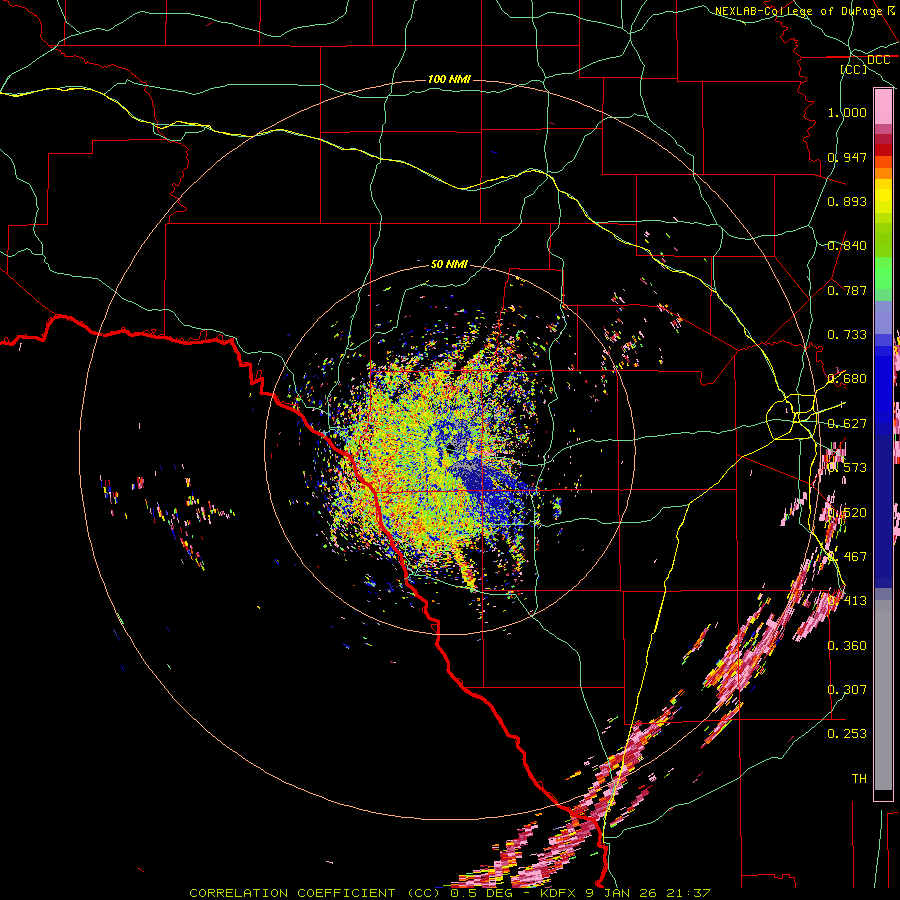This screenshot has height=900, width=900.
Task: Select the "[CC]" legend heading
Action: [x=854, y=69]
